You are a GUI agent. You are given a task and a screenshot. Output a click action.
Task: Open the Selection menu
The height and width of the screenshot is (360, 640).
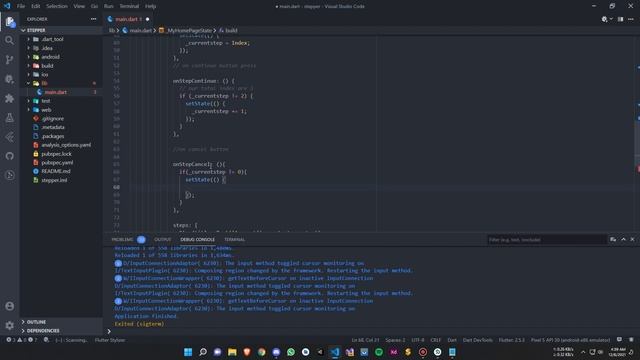pyautogui.click(x=57, y=6)
